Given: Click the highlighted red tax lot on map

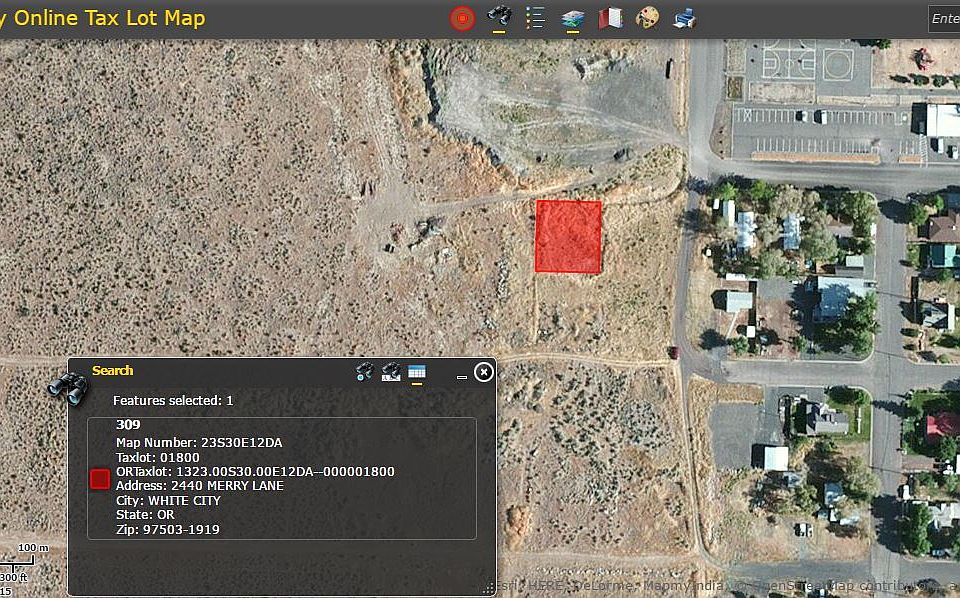Looking at the screenshot, I should coord(568,236).
